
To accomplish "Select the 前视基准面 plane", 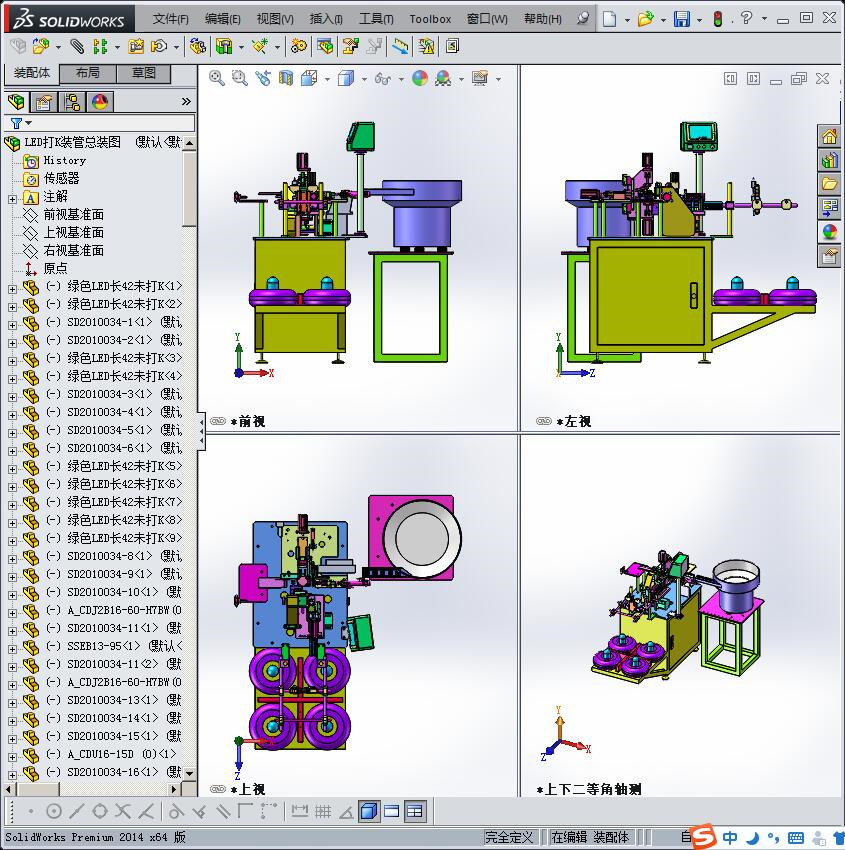I will (x=74, y=215).
